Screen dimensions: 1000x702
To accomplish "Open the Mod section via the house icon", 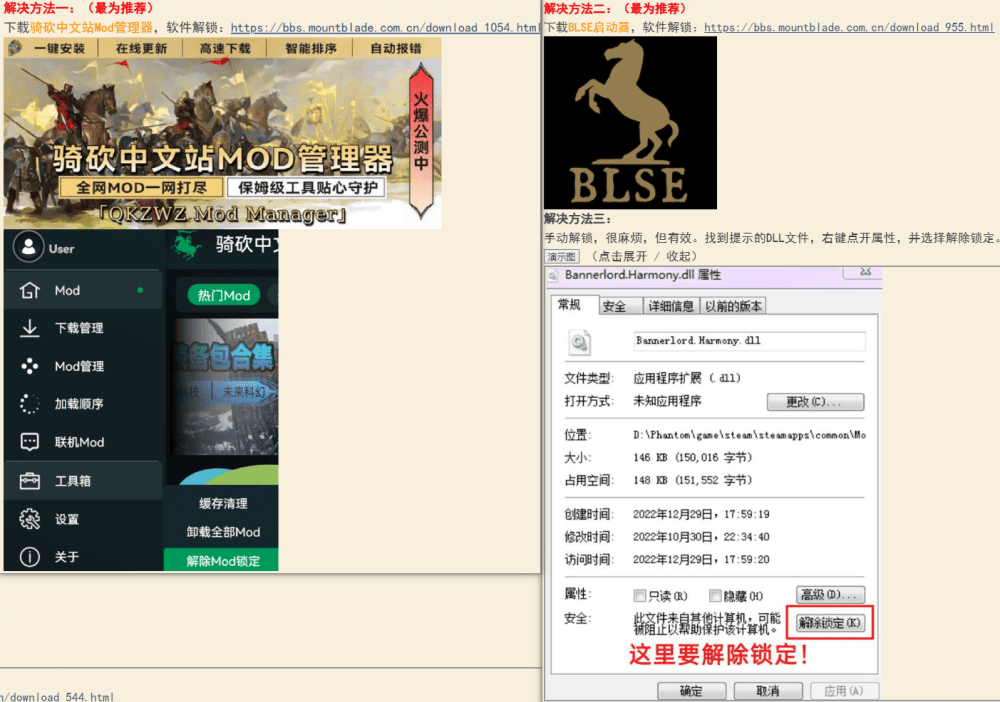I will [x=32, y=290].
